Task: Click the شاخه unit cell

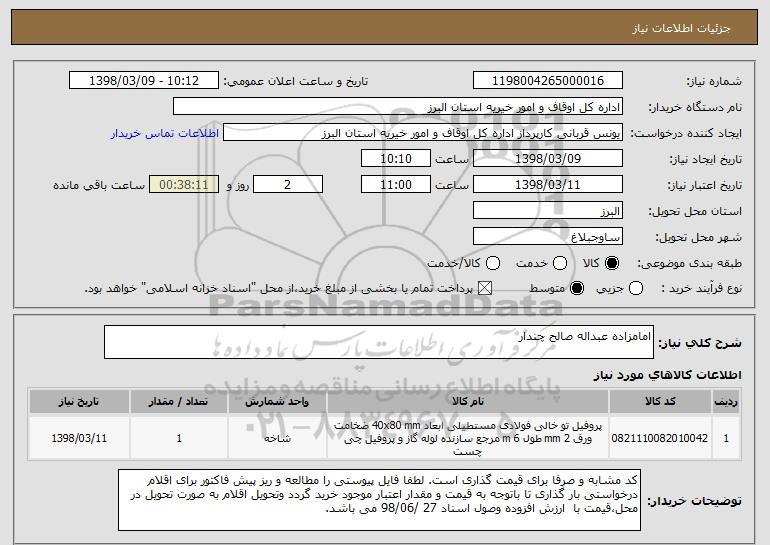Action: pyautogui.click(x=277, y=438)
